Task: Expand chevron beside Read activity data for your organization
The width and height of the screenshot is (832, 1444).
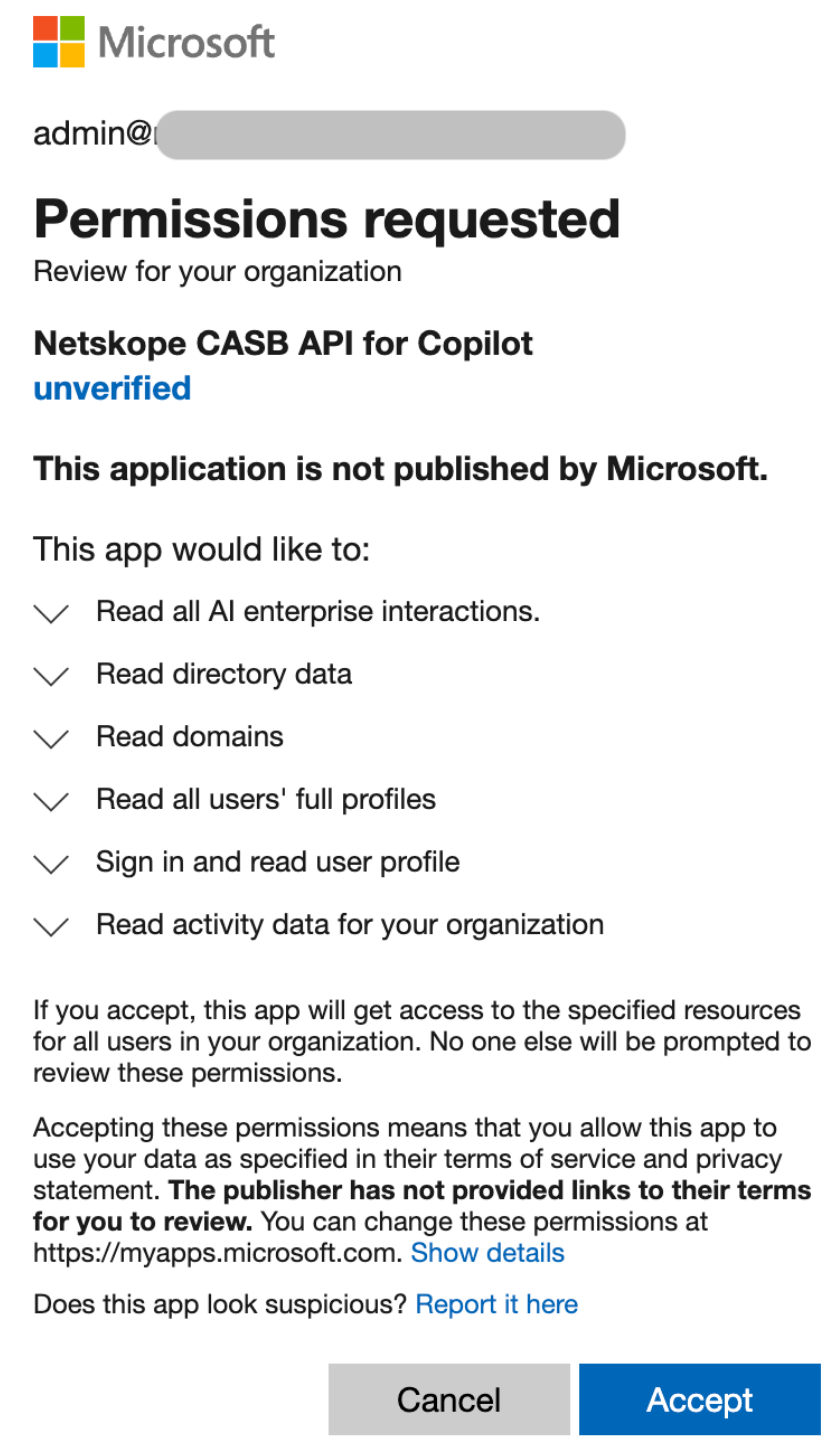Action: tap(51, 927)
